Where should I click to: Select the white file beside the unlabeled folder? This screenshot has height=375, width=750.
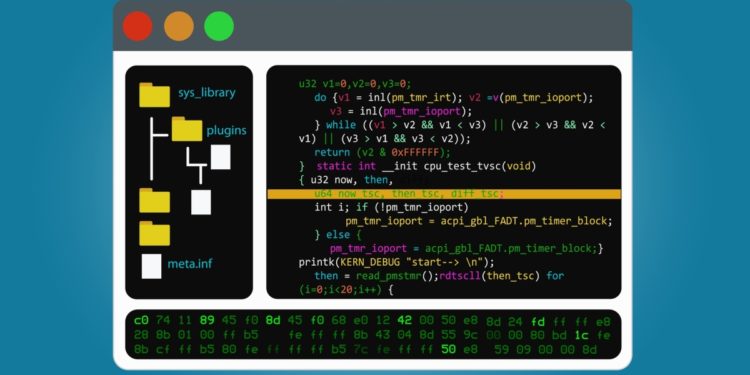(x=201, y=202)
